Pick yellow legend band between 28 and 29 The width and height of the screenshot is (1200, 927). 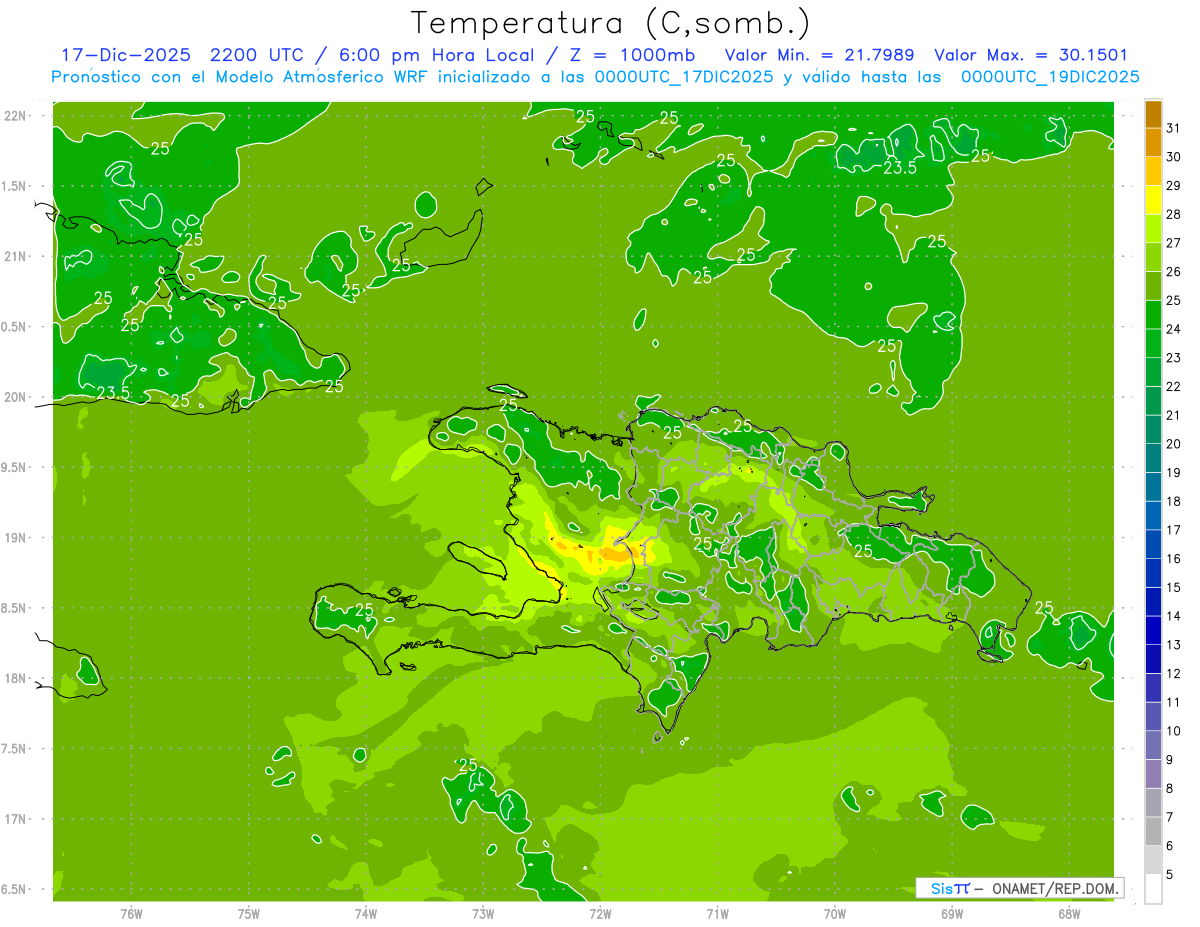(x=1153, y=200)
